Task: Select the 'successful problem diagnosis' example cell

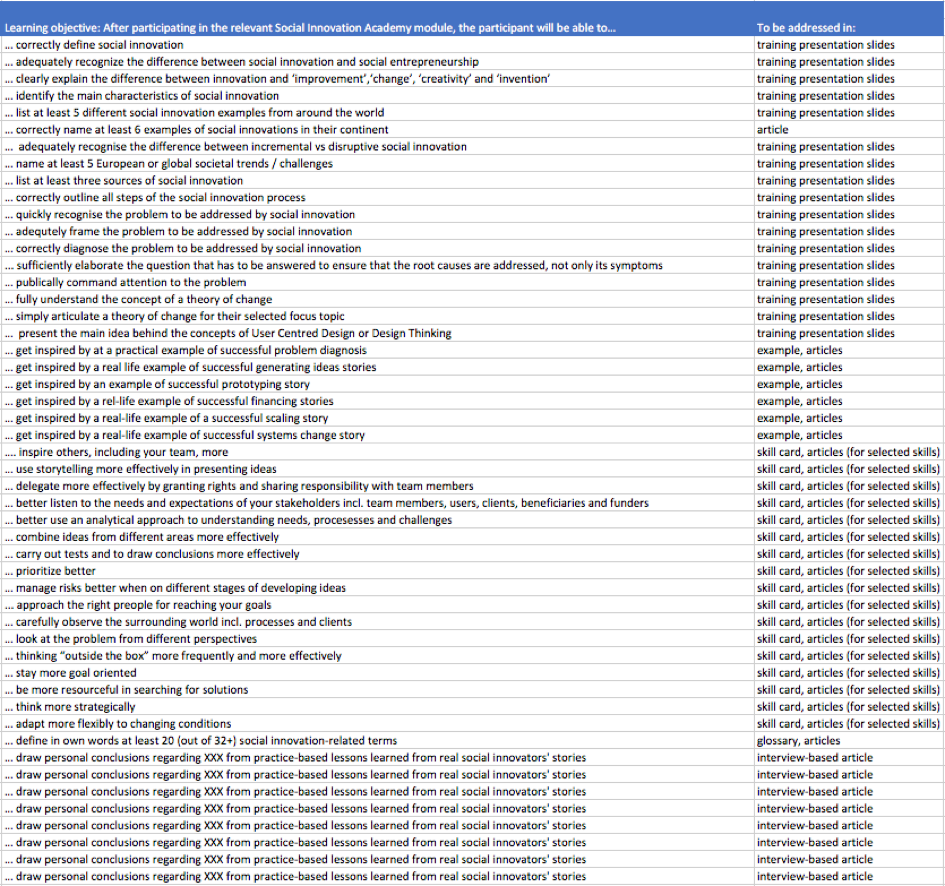Action: pos(377,350)
